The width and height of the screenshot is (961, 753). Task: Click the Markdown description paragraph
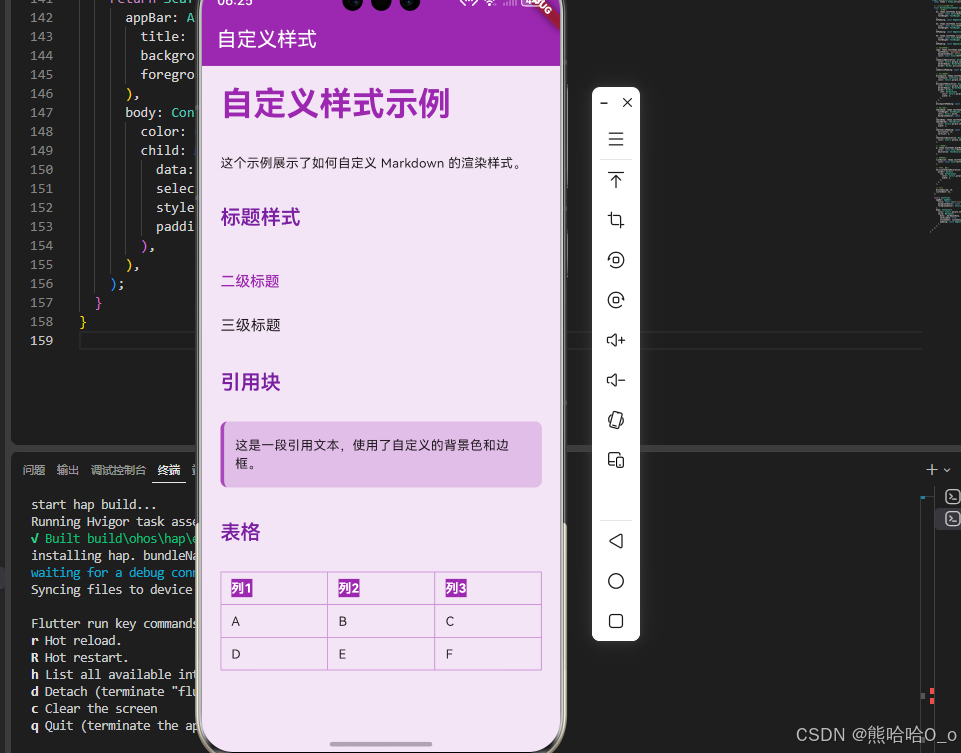coord(372,163)
